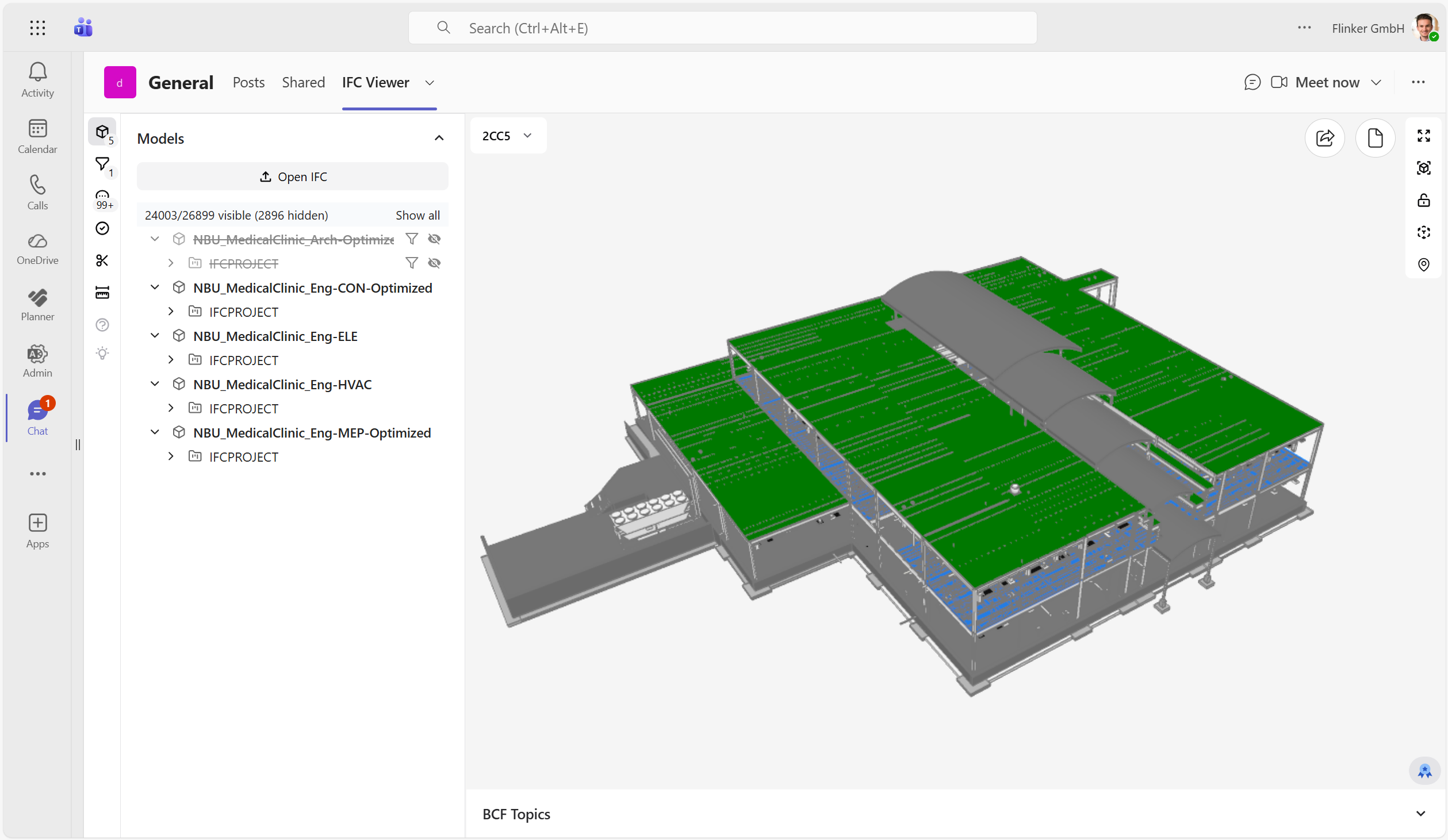
Task: Start a meeting with Meet now
Action: point(1326,82)
